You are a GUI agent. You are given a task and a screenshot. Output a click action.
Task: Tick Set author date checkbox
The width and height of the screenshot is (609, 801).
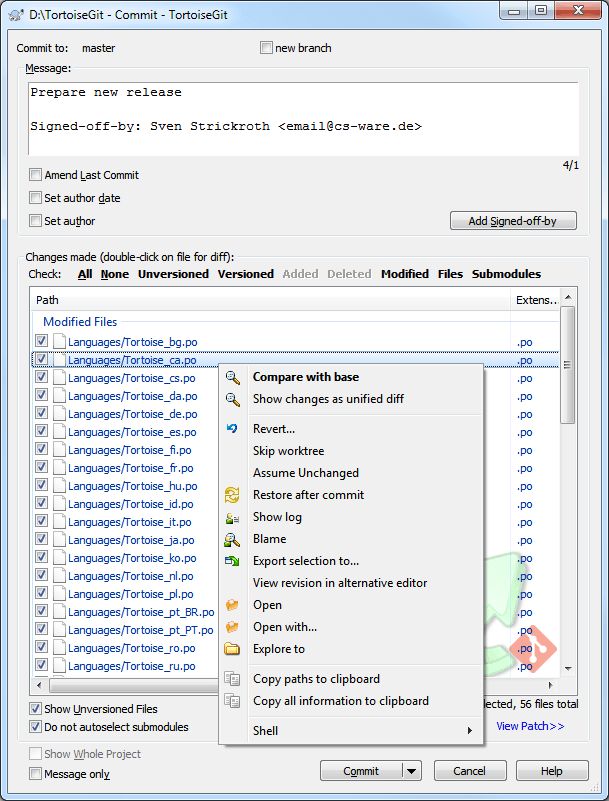[x=35, y=198]
